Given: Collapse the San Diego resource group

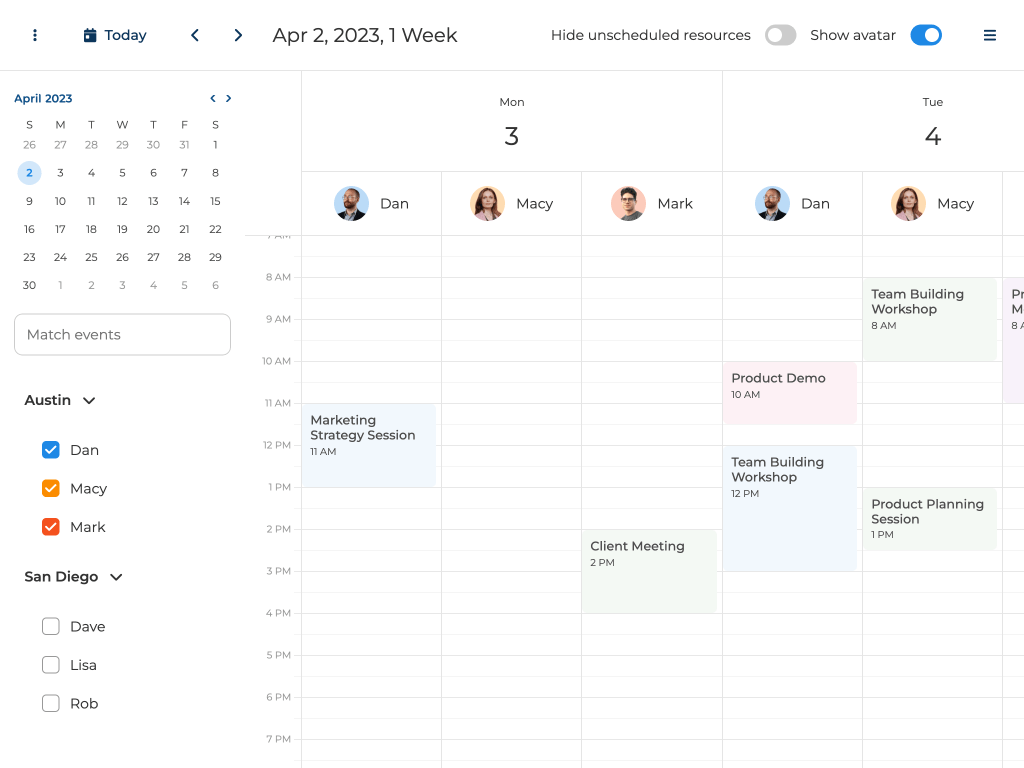Looking at the screenshot, I should [x=116, y=577].
